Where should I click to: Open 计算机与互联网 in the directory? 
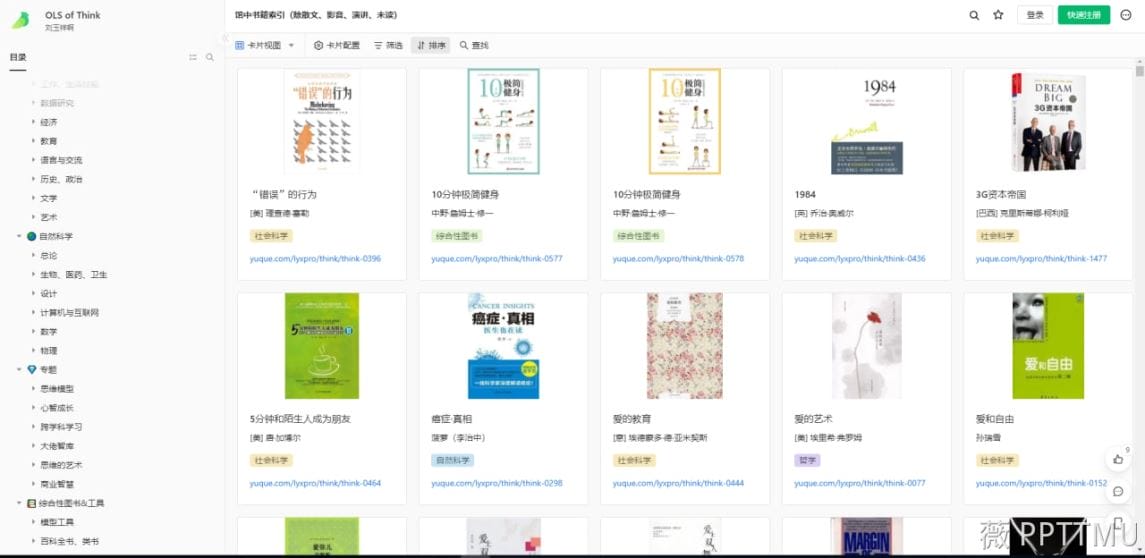pos(69,313)
